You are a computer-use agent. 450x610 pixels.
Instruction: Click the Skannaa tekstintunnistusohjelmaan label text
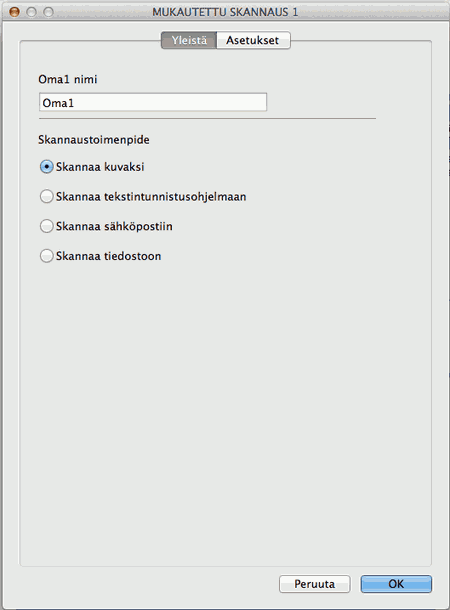pos(151,196)
